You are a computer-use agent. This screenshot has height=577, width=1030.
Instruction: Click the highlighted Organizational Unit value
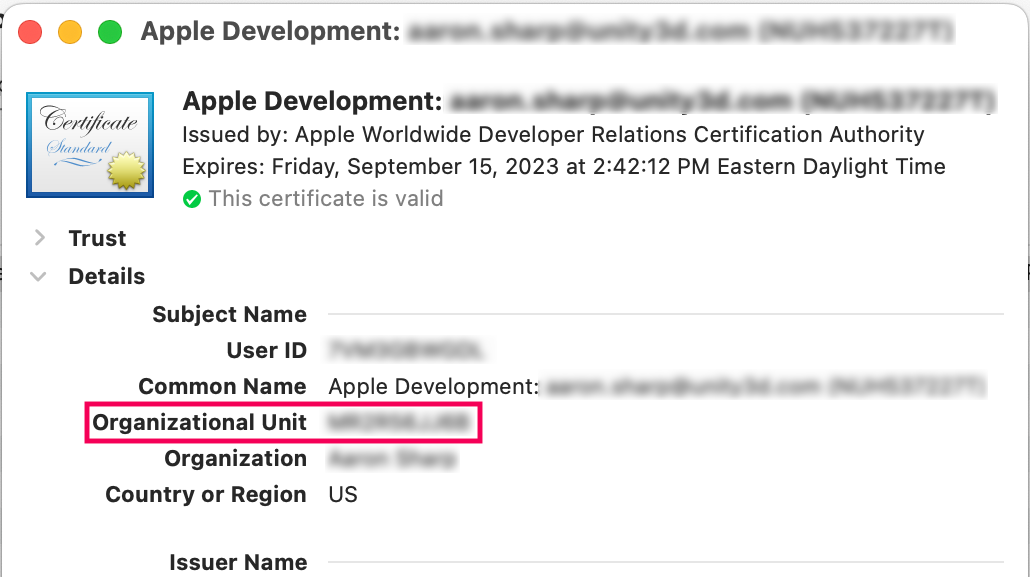tap(398, 423)
